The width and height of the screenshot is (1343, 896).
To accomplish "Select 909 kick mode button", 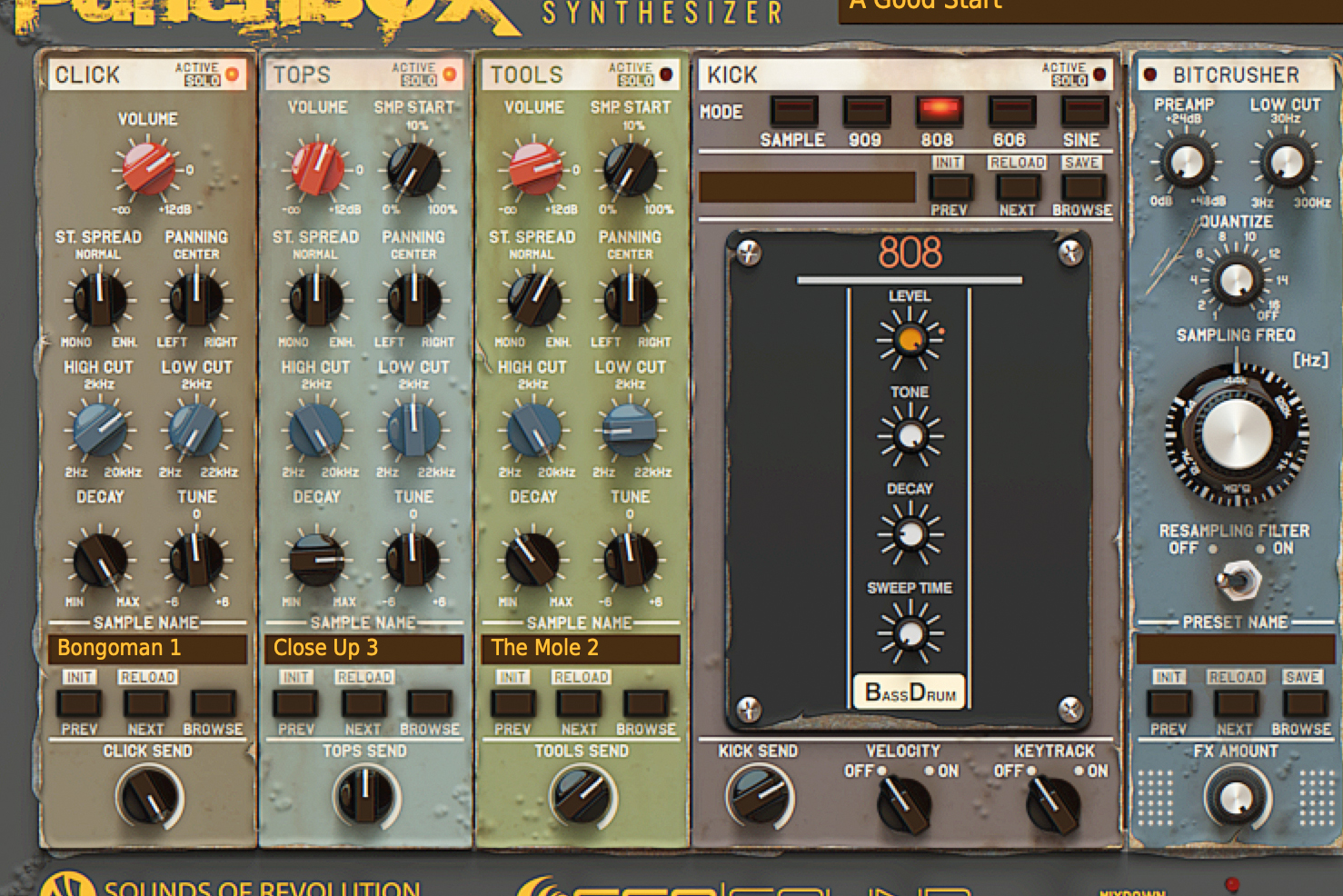I will point(866,111).
